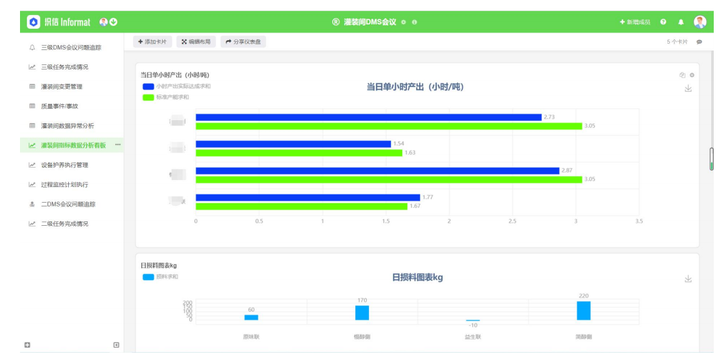The height and width of the screenshot is (364, 720).
Task: Click the copy icon on the first chart card
Action: pos(682,75)
